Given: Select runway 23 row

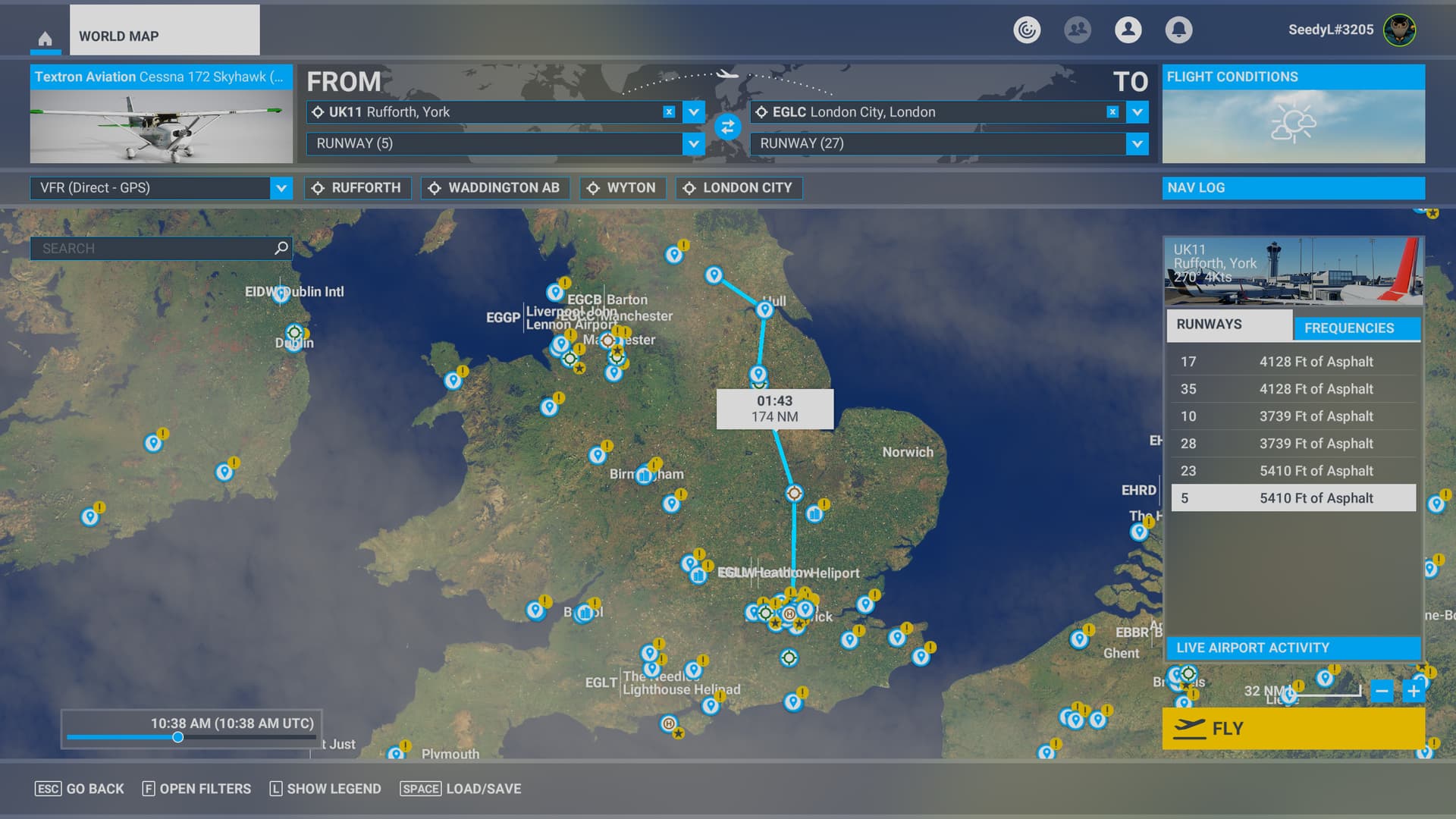Looking at the screenshot, I should [1293, 471].
